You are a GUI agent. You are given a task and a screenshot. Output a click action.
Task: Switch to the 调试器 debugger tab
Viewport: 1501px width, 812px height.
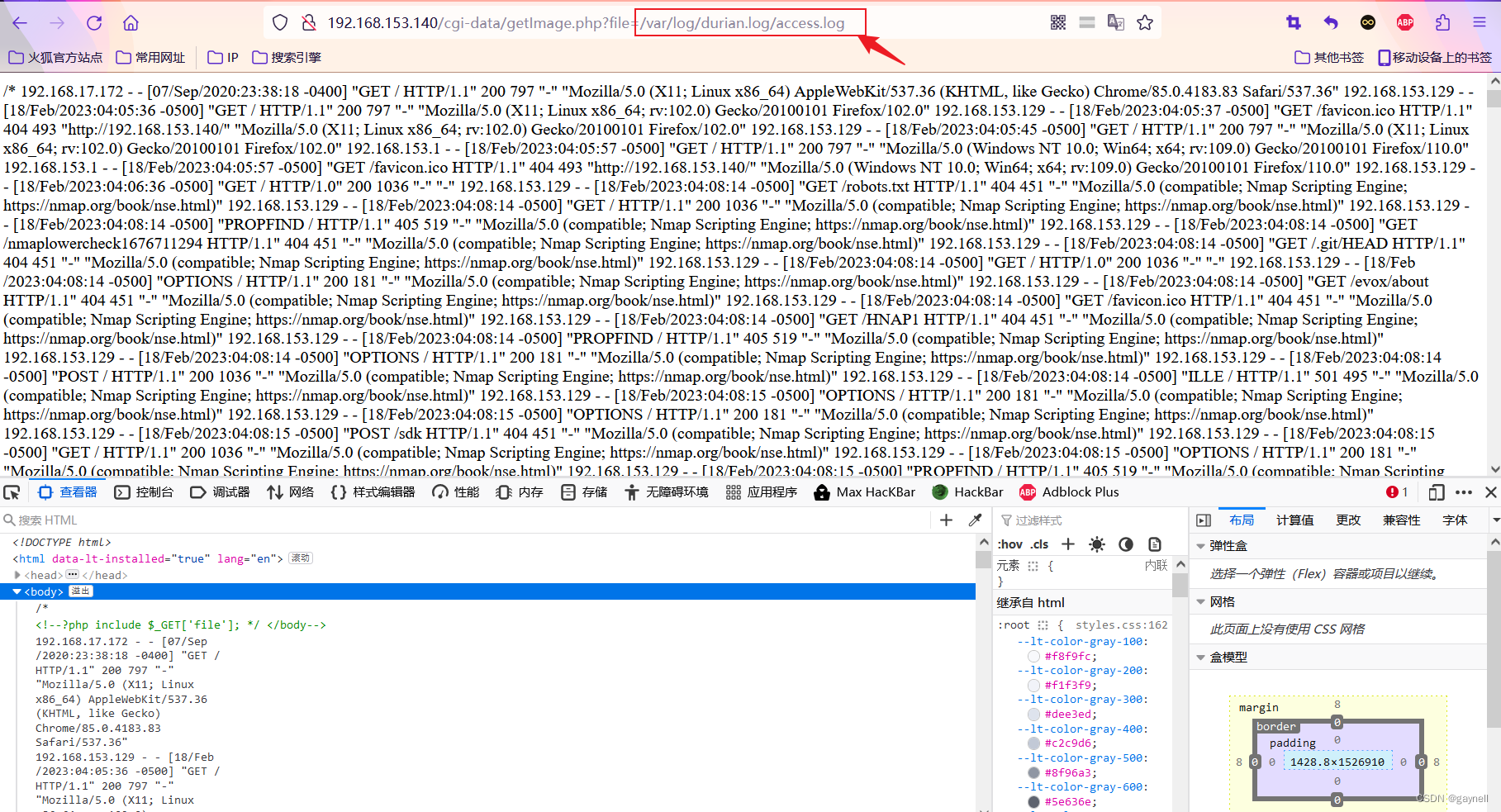click(x=220, y=492)
